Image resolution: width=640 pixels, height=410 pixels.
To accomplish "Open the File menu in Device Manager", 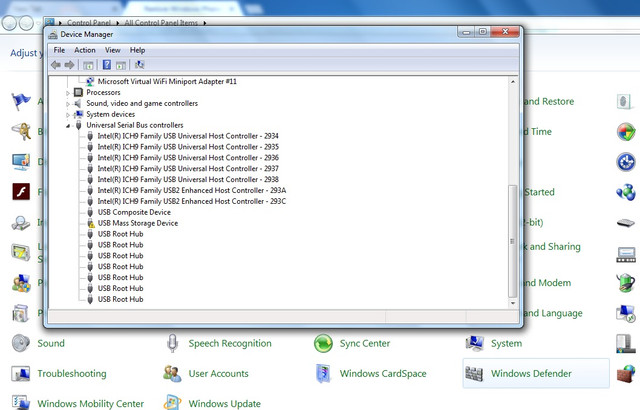I will point(59,50).
